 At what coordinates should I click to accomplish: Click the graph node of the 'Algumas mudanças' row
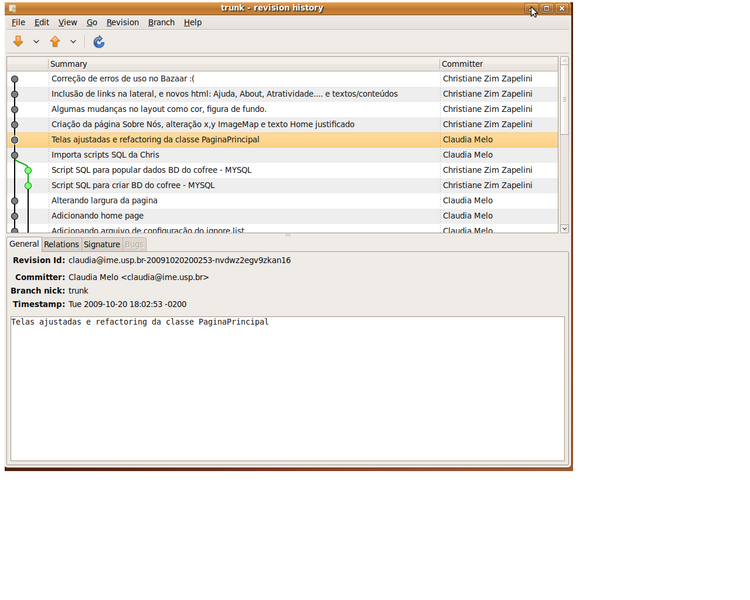[15, 110]
